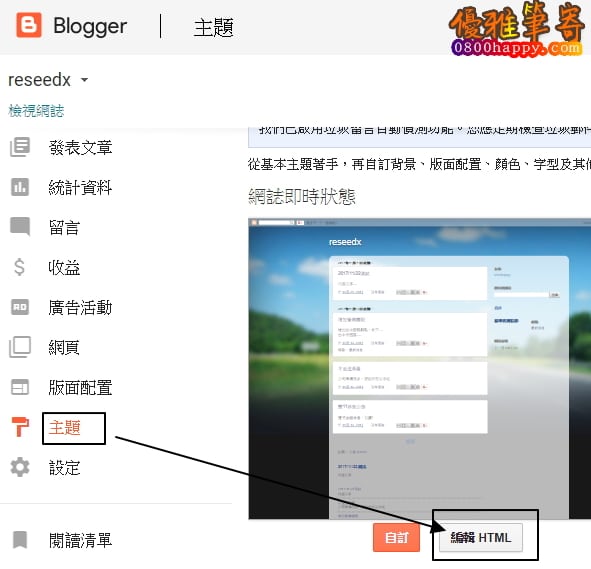
Task: Open the 網頁 pages icon
Action: pos(20,347)
